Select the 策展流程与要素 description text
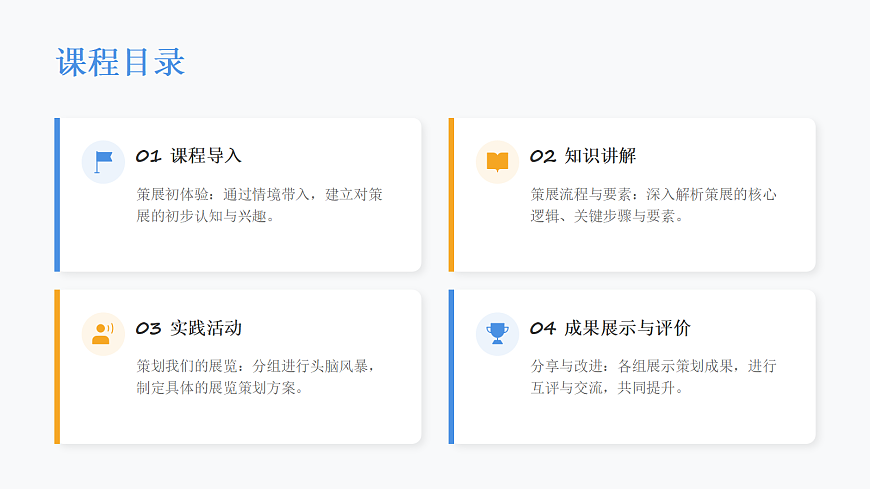Screen dimensions: 870x489 [x=653, y=204]
